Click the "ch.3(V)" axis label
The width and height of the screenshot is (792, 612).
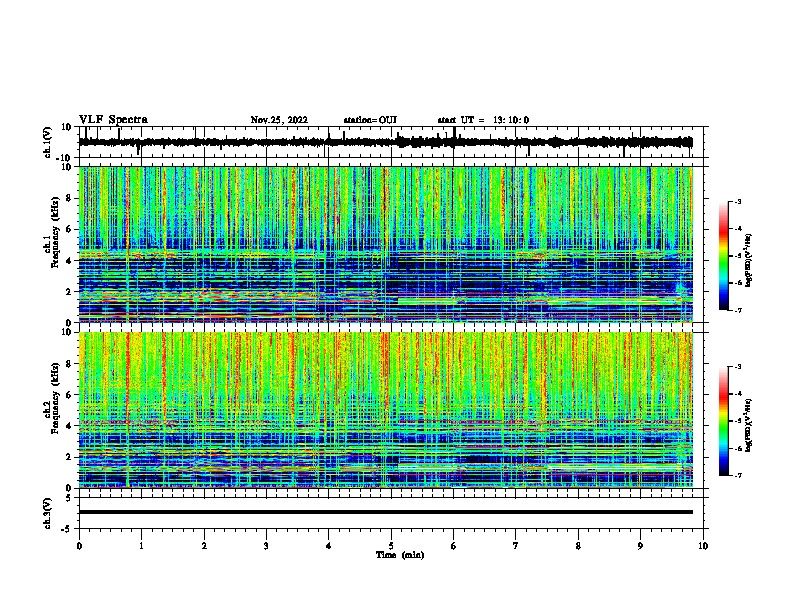[x=48, y=513]
